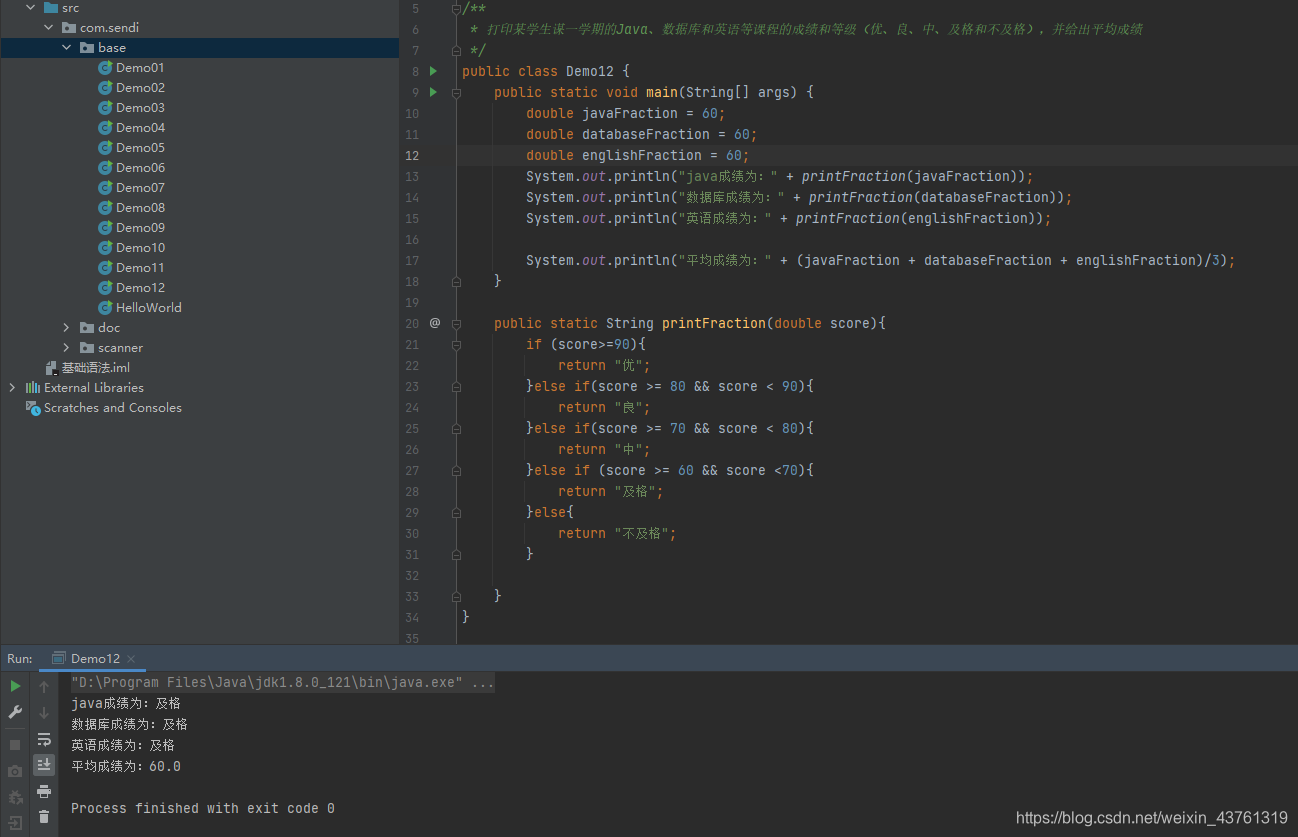Click the Demo03 class icon
The height and width of the screenshot is (837, 1298).
click(105, 108)
